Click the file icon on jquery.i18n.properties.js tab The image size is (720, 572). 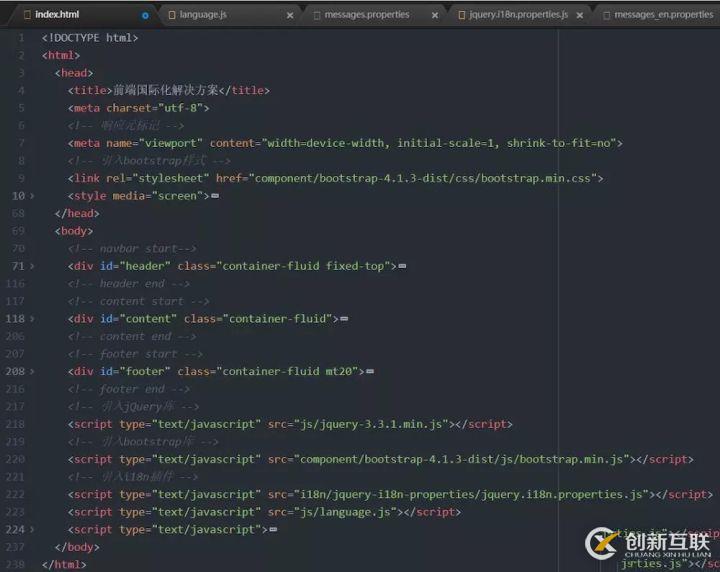462,15
